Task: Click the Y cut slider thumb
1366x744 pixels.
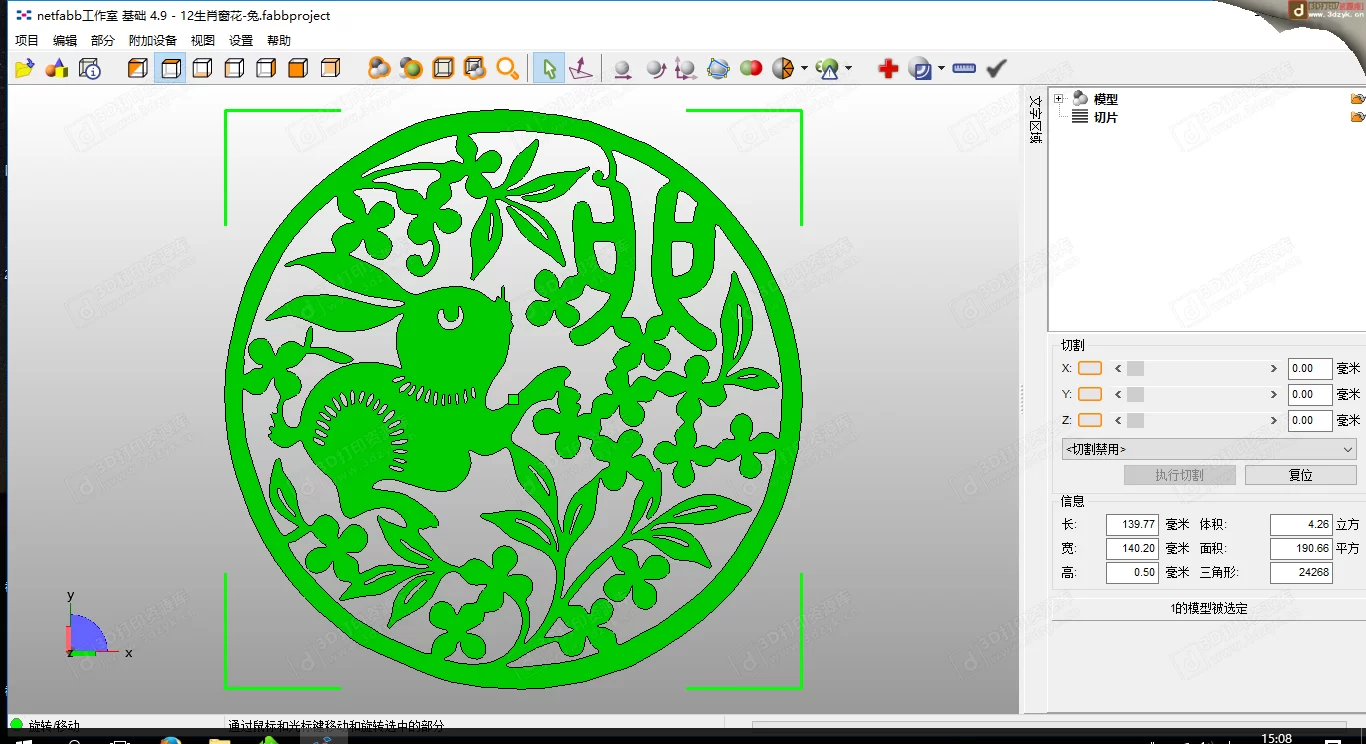Action: (1135, 394)
